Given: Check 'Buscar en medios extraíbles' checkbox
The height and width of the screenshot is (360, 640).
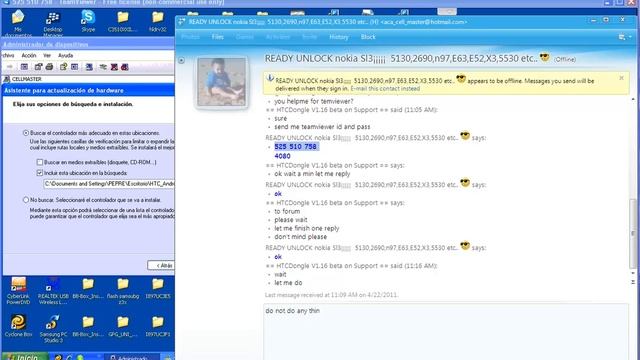Looking at the screenshot, I should click(x=40, y=162).
